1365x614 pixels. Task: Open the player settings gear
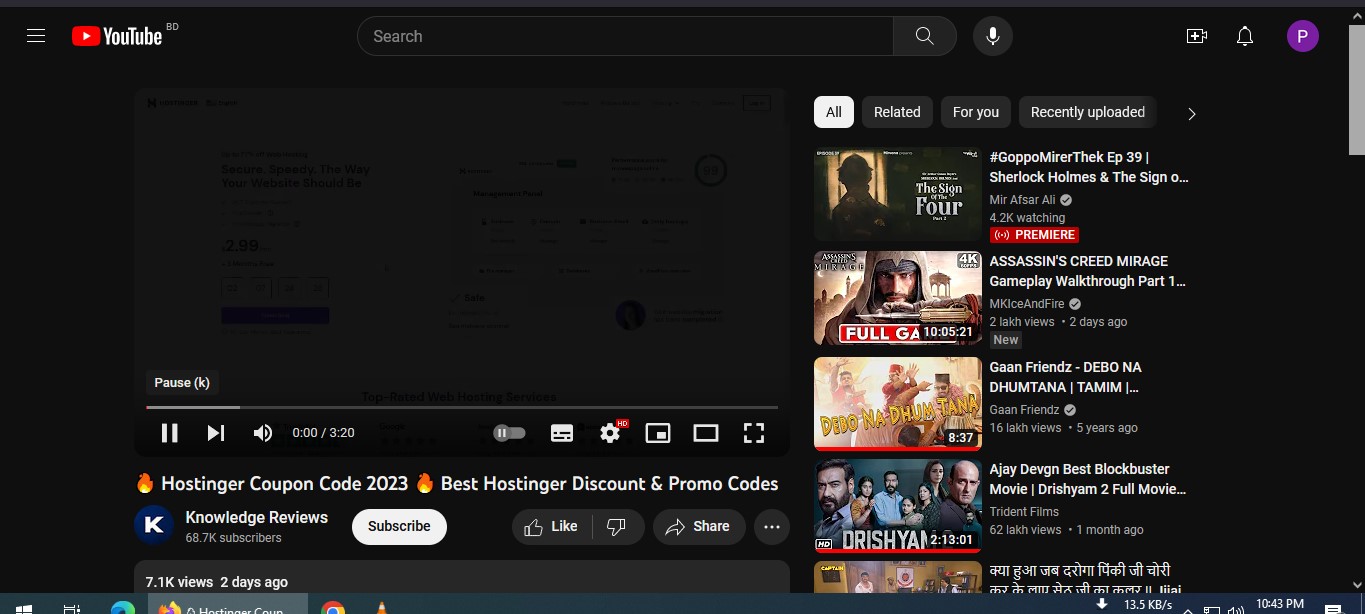pyautogui.click(x=610, y=433)
